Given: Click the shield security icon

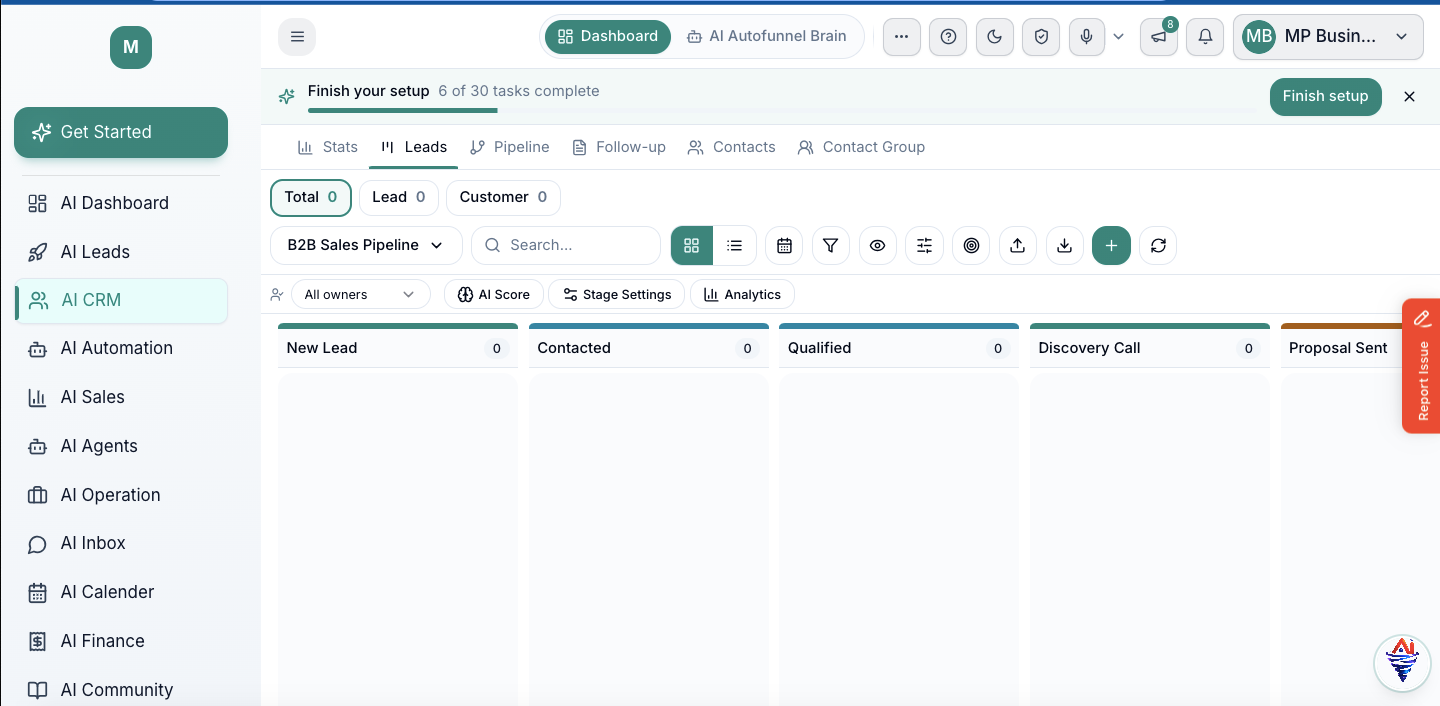Looking at the screenshot, I should (x=1041, y=37).
